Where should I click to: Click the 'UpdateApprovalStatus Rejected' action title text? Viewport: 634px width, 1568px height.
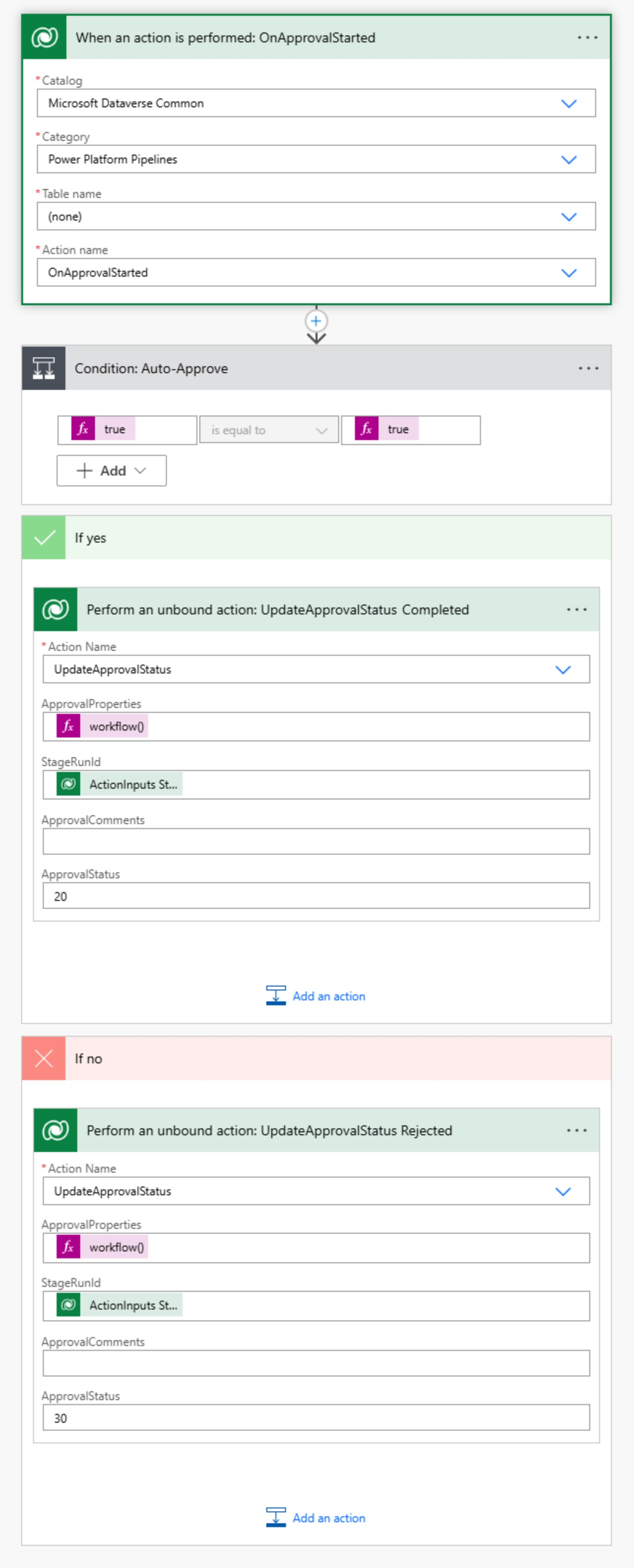coord(269,1130)
